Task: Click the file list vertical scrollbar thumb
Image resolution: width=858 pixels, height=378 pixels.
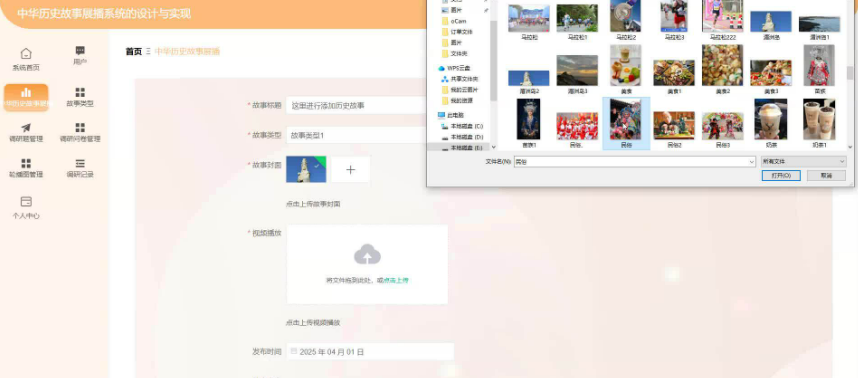Action: (850, 72)
